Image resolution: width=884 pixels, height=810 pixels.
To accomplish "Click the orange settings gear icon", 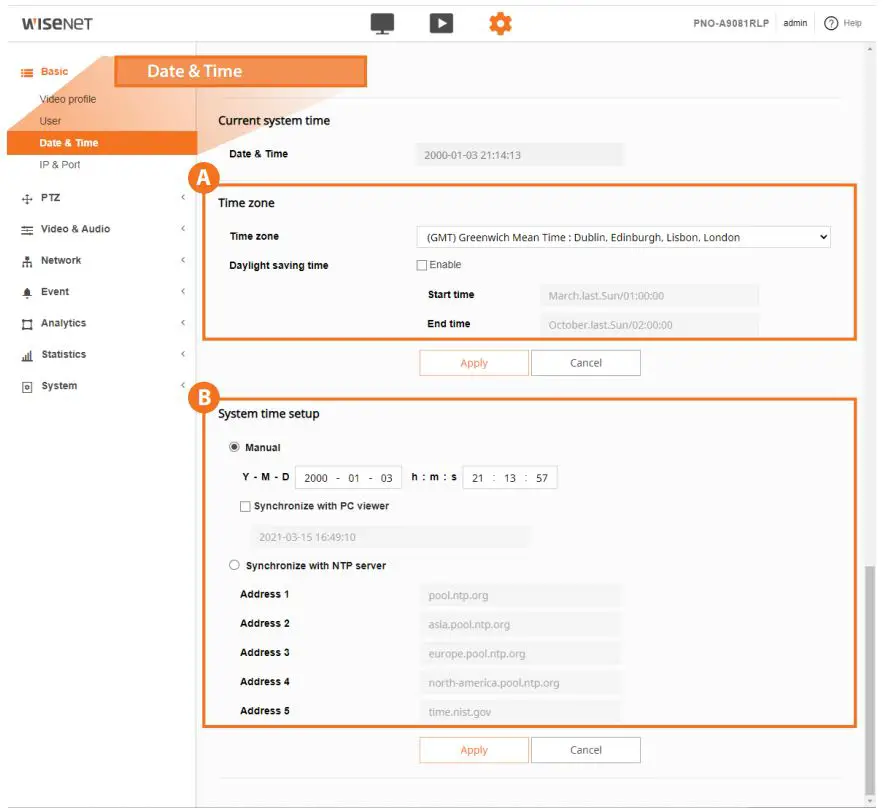I will point(501,24).
